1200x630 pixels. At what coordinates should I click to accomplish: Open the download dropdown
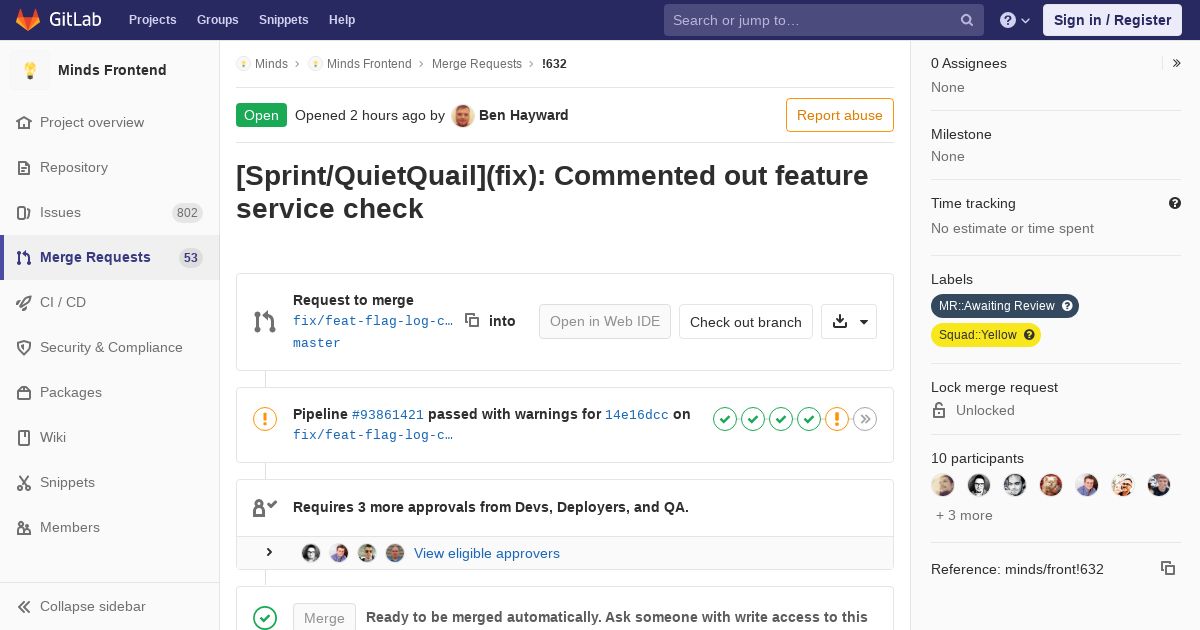(x=849, y=321)
